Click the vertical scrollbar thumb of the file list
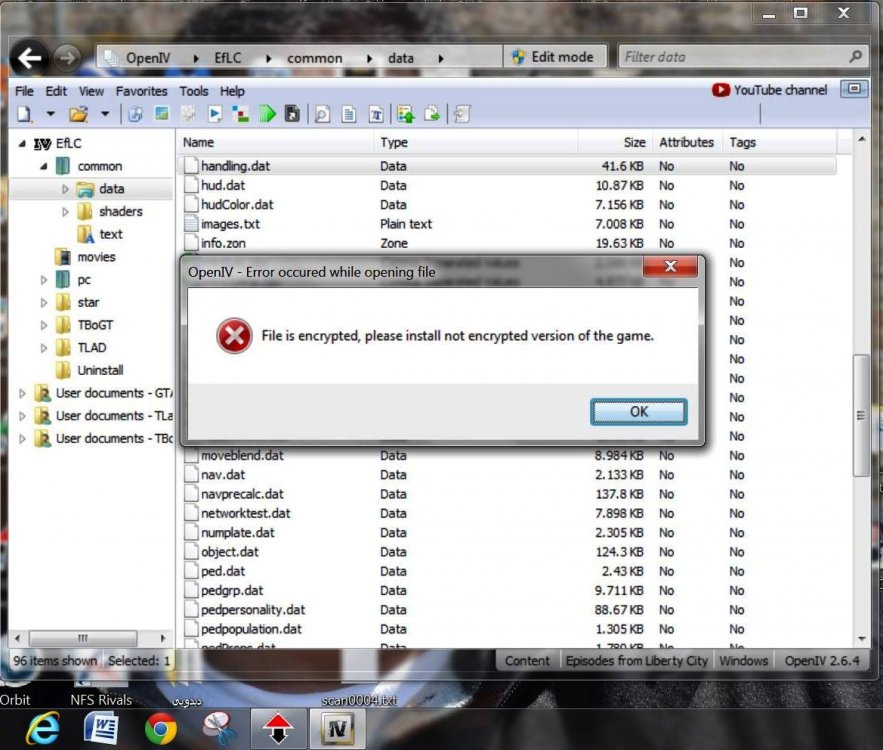Viewport: 883px width, 750px height. click(x=860, y=415)
